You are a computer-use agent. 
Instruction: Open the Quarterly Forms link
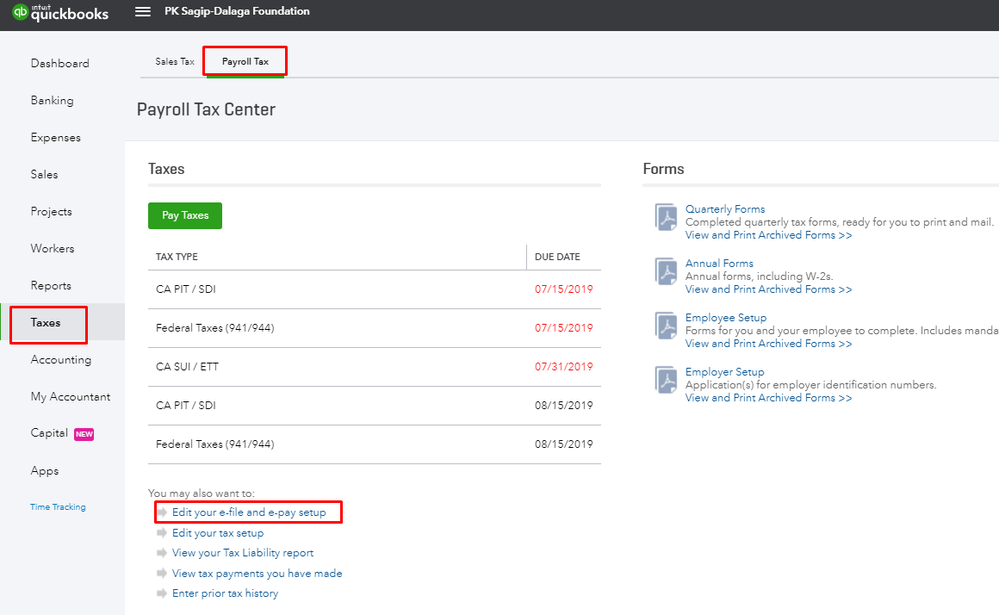pyautogui.click(x=725, y=209)
